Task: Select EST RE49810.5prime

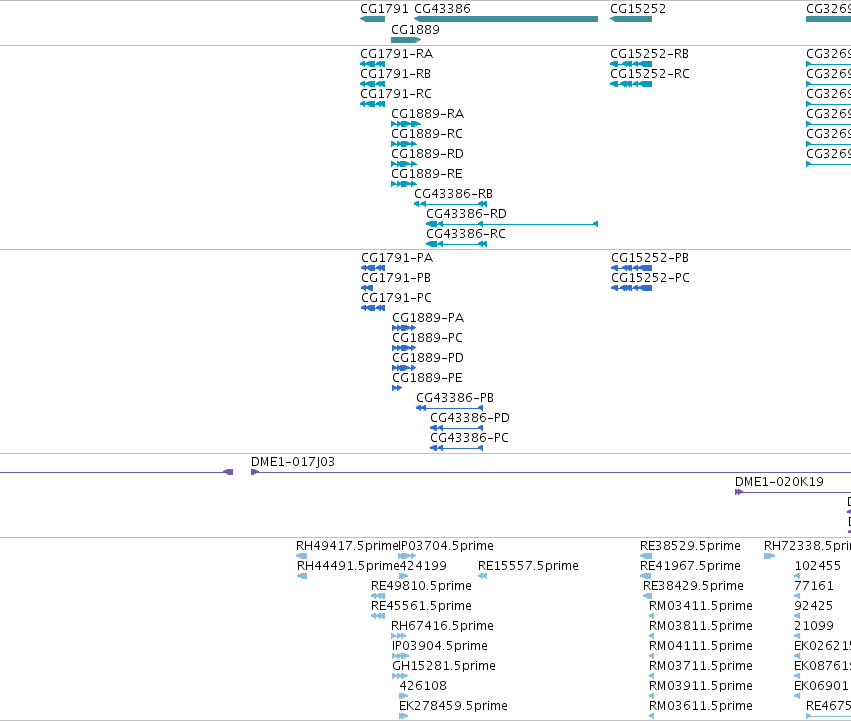Action: [x=421, y=586]
